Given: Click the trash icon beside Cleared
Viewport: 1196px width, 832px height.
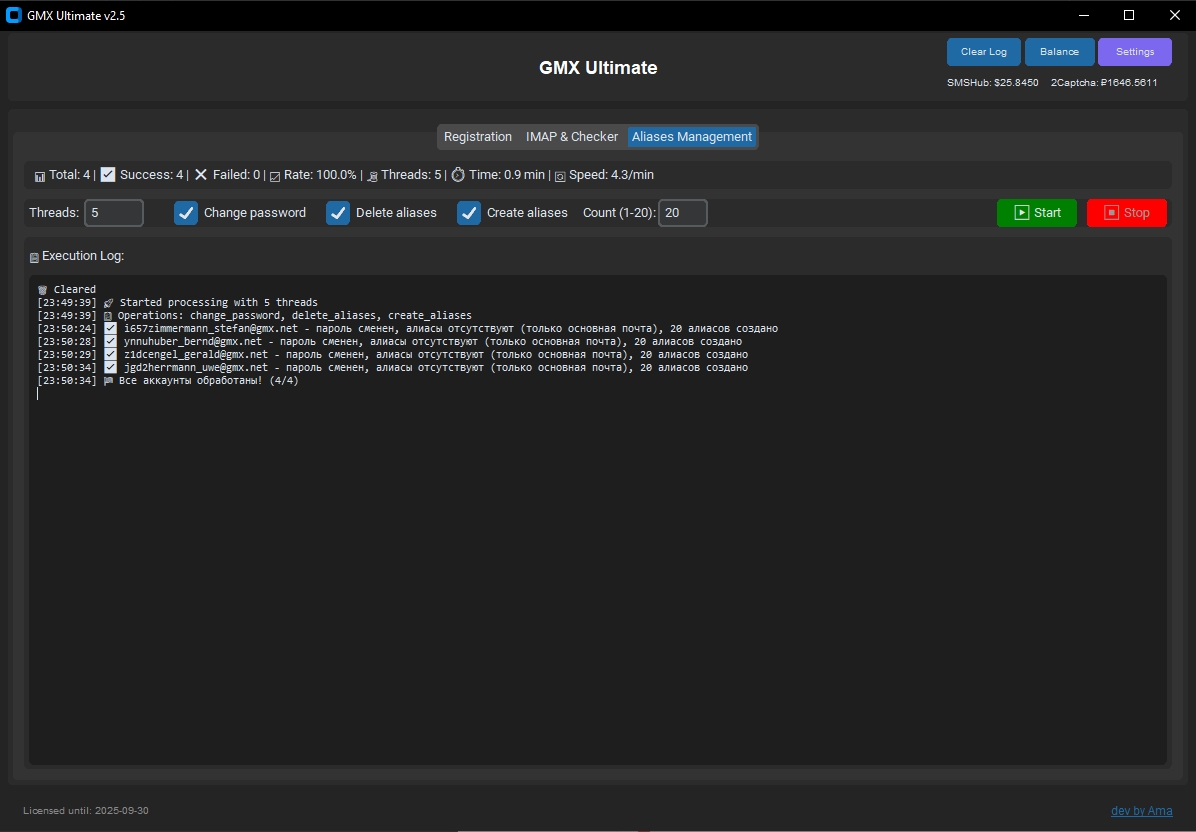Looking at the screenshot, I should click(43, 290).
